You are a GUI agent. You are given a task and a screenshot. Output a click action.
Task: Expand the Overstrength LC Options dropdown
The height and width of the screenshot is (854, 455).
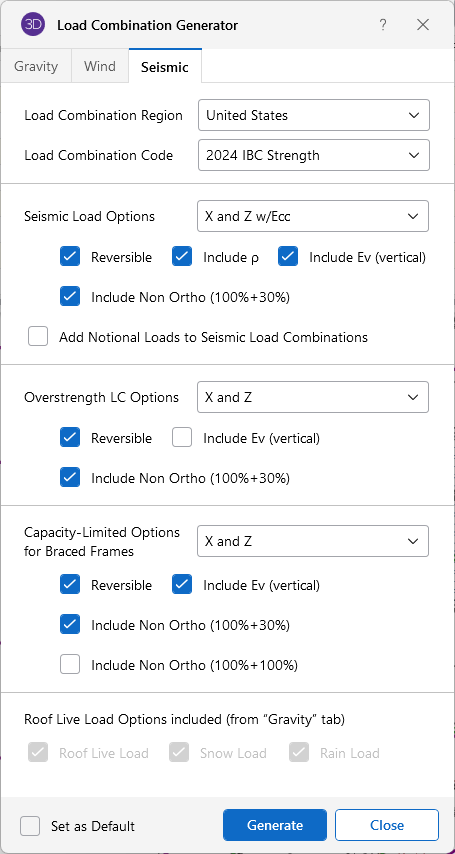[x=313, y=397]
